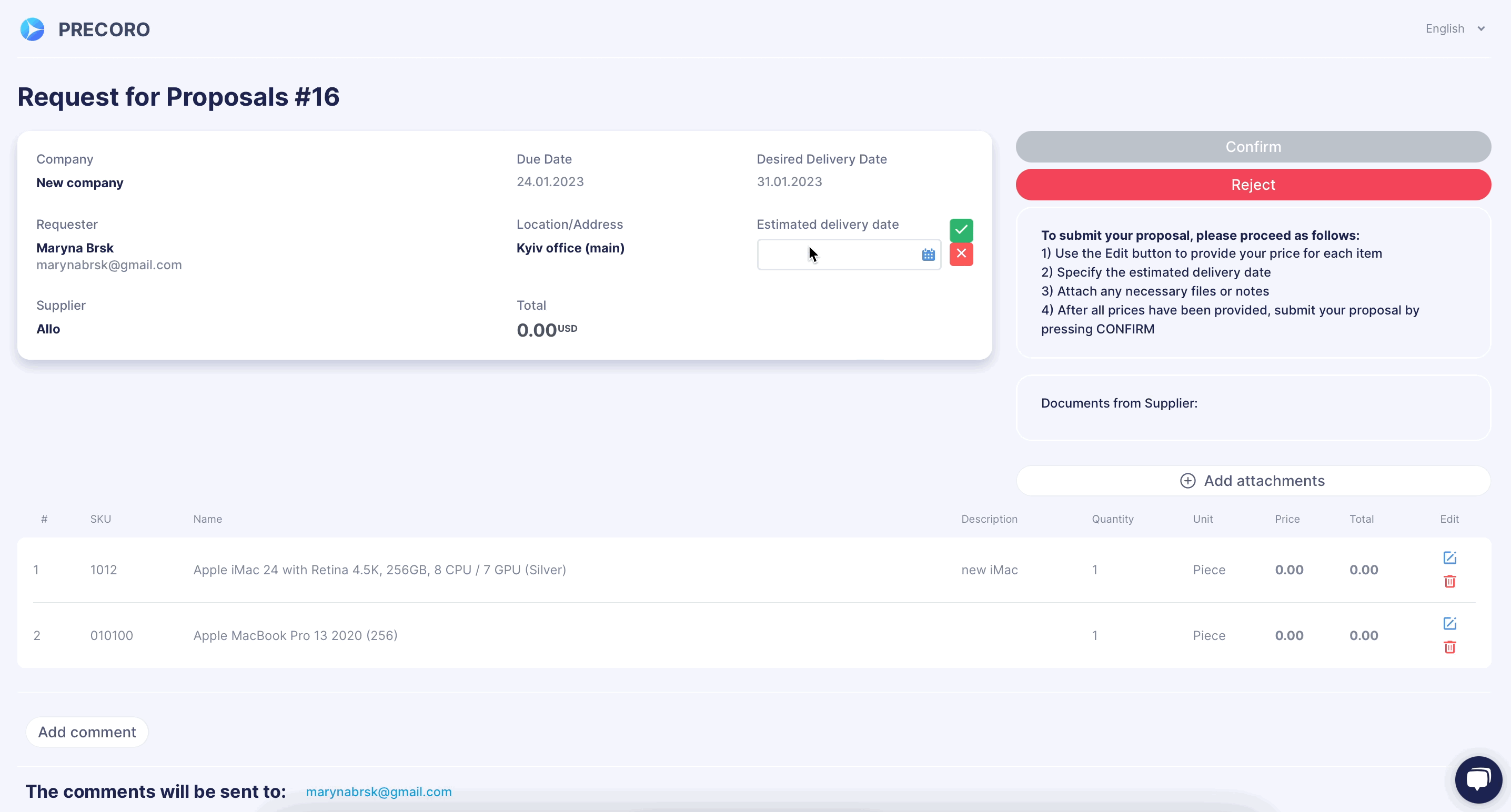Click the Precoro logo icon
The image size is (1511, 812).
tap(32, 29)
